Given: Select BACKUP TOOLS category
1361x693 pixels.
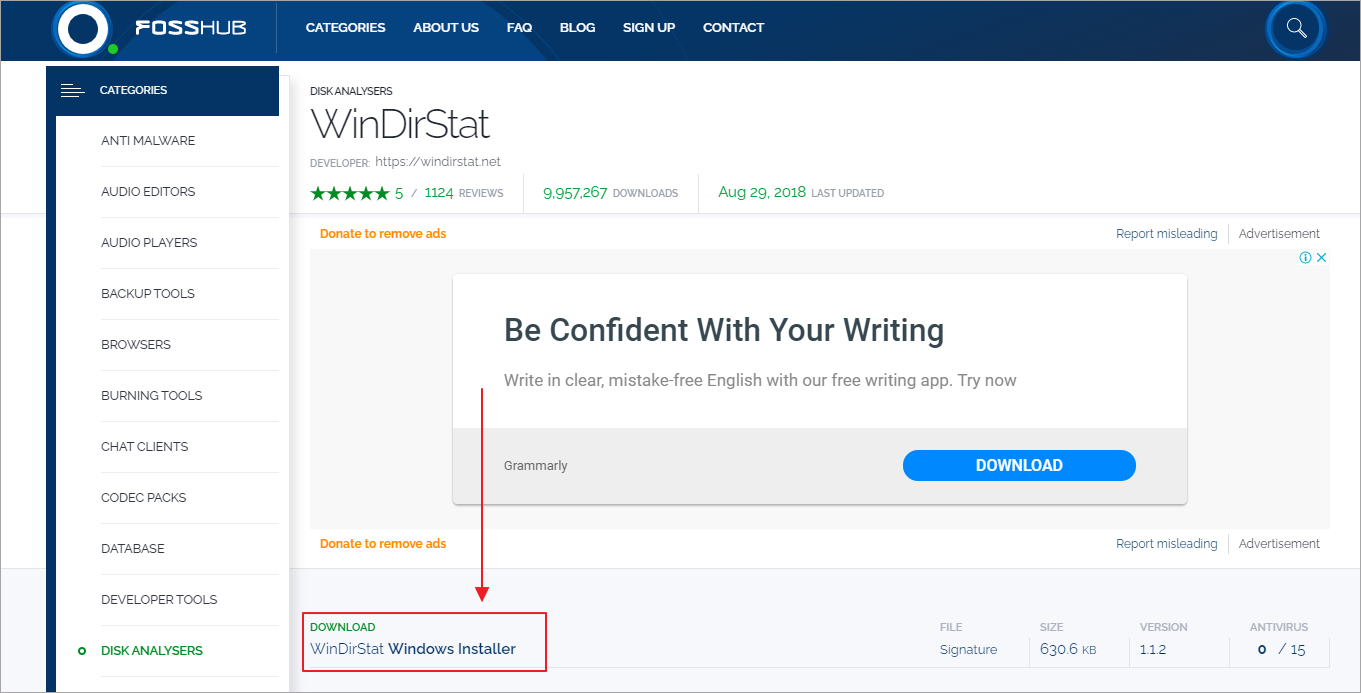Looking at the screenshot, I should [148, 294].
